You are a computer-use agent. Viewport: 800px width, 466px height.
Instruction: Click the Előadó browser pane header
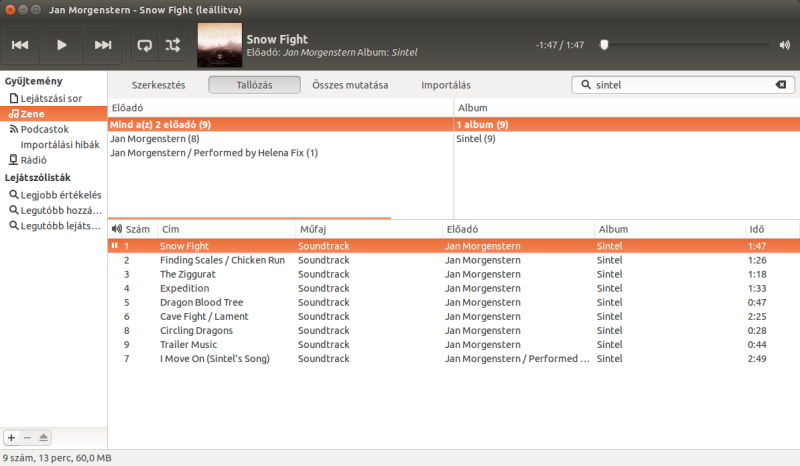click(x=280, y=108)
